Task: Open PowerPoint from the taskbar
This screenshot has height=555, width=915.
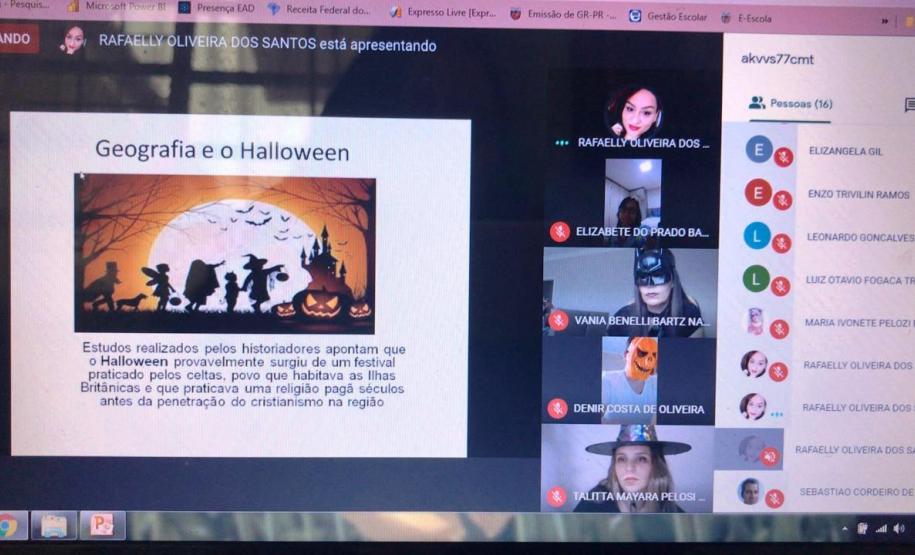Action: pos(102,525)
